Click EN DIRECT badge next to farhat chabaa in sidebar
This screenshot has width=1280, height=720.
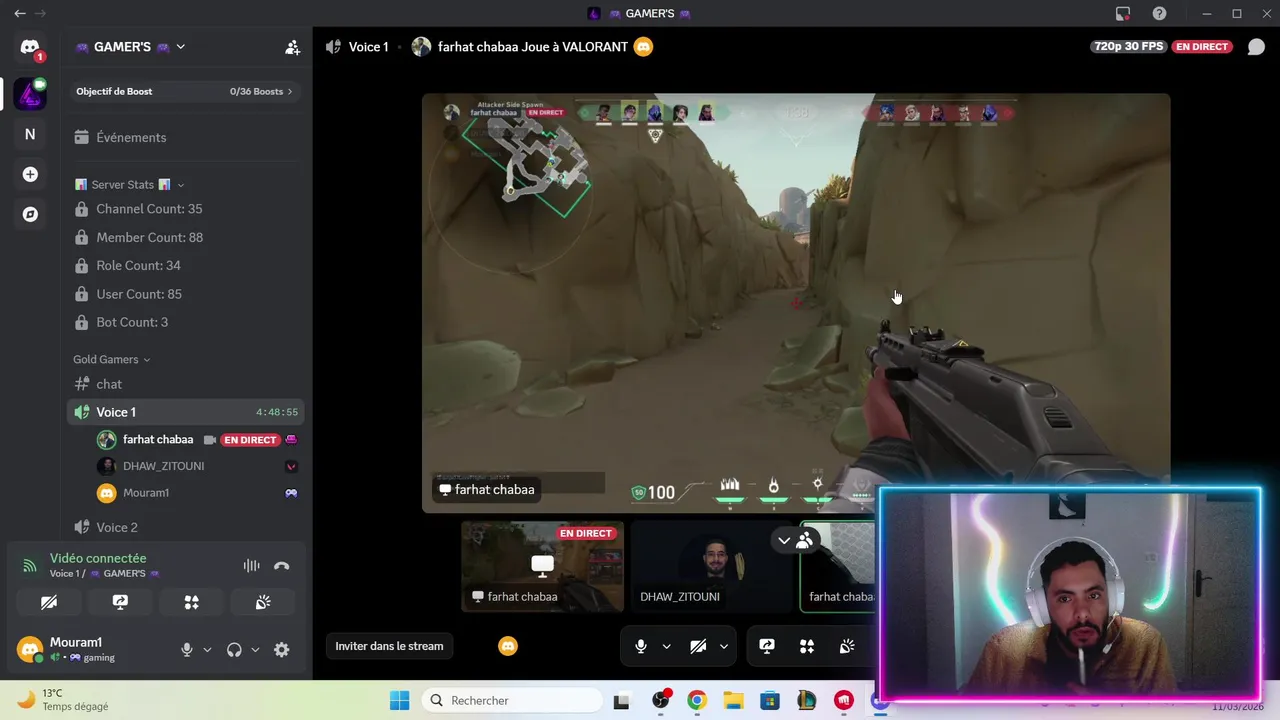(250, 440)
